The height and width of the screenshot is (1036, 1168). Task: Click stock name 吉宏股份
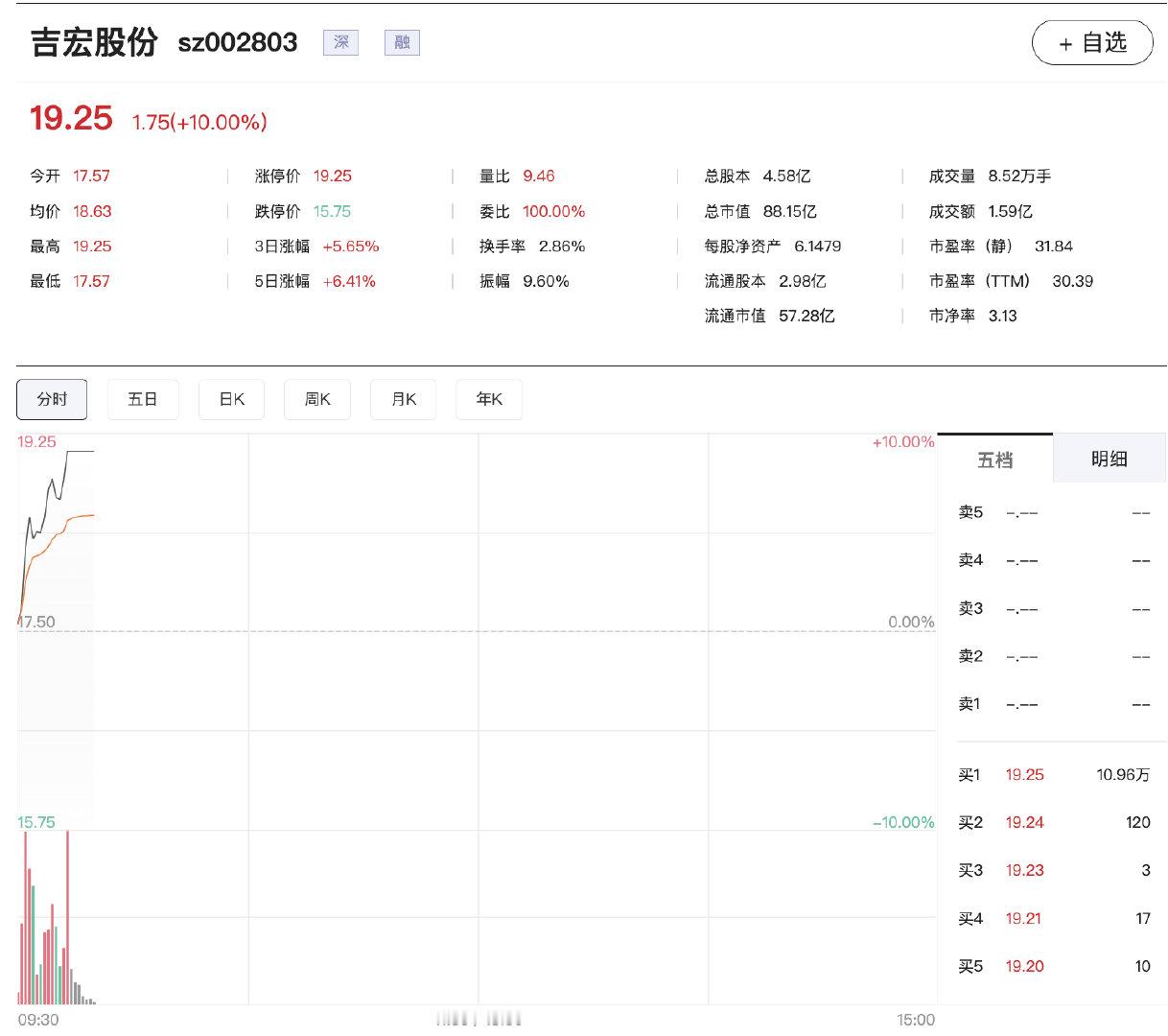coord(94,42)
